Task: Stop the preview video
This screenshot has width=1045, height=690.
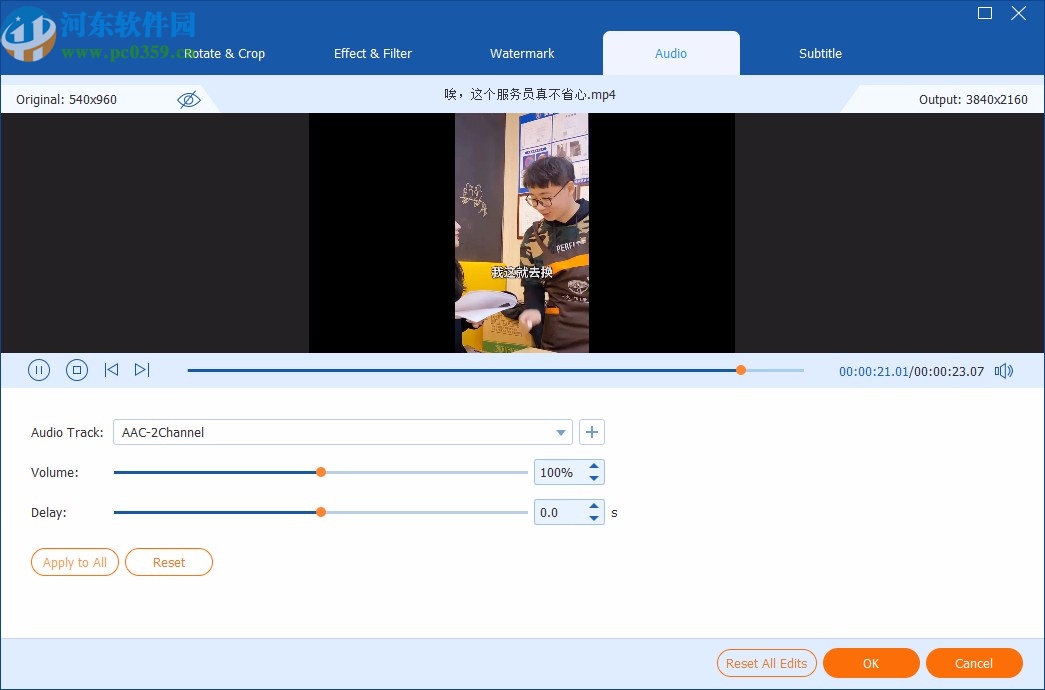Action: pyautogui.click(x=77, y=370)
